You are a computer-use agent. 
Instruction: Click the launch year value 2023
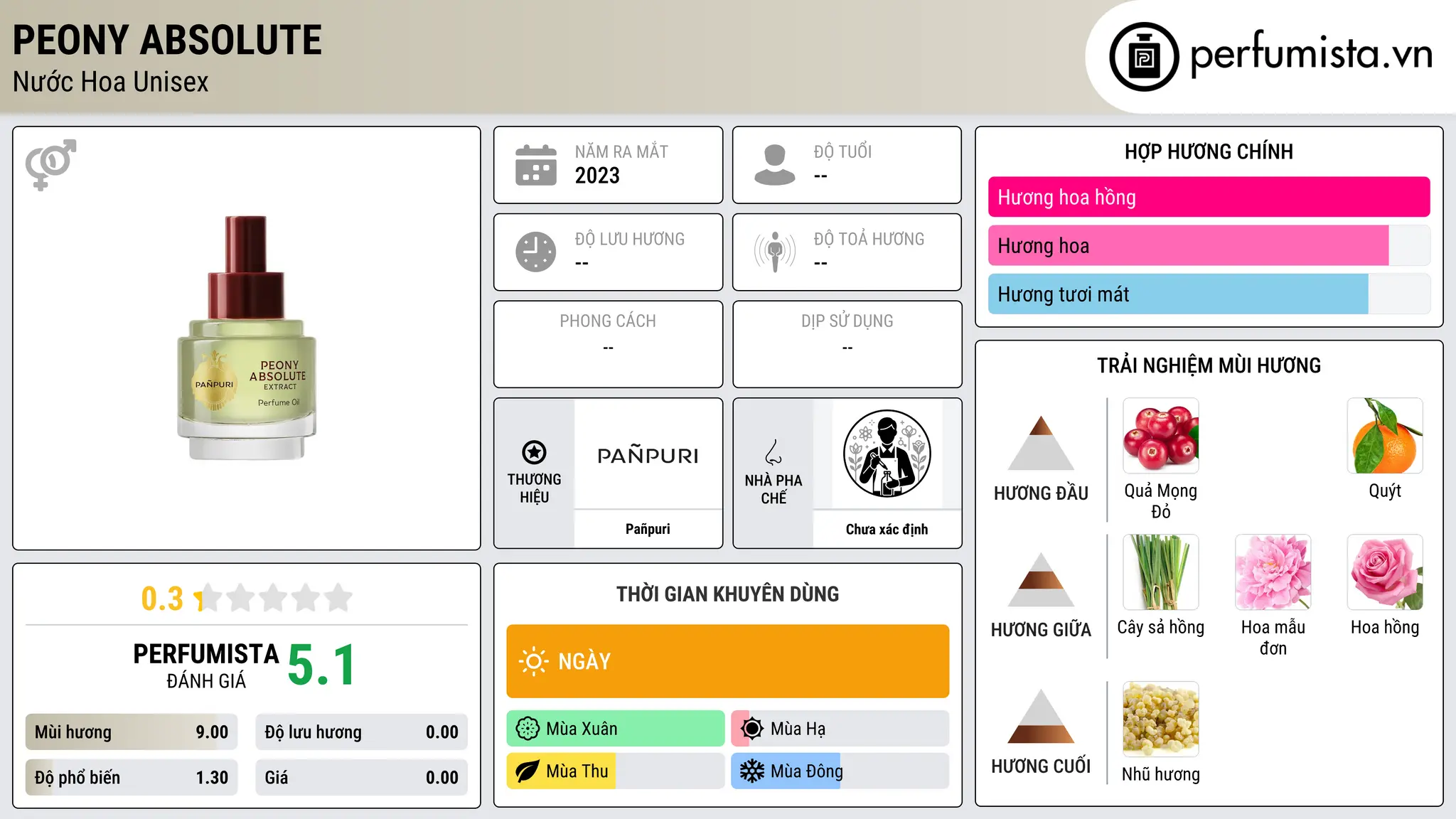coord(597,176)
